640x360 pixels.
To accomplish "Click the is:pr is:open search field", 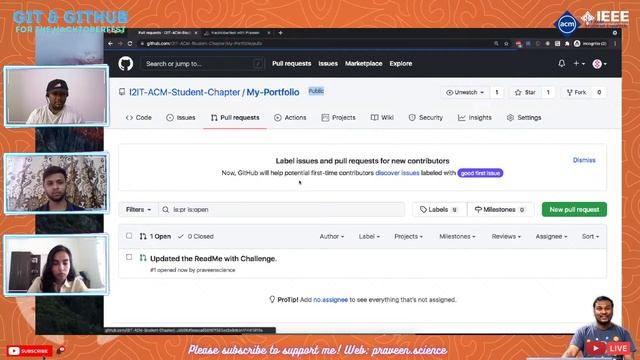I will coord(282,209).
